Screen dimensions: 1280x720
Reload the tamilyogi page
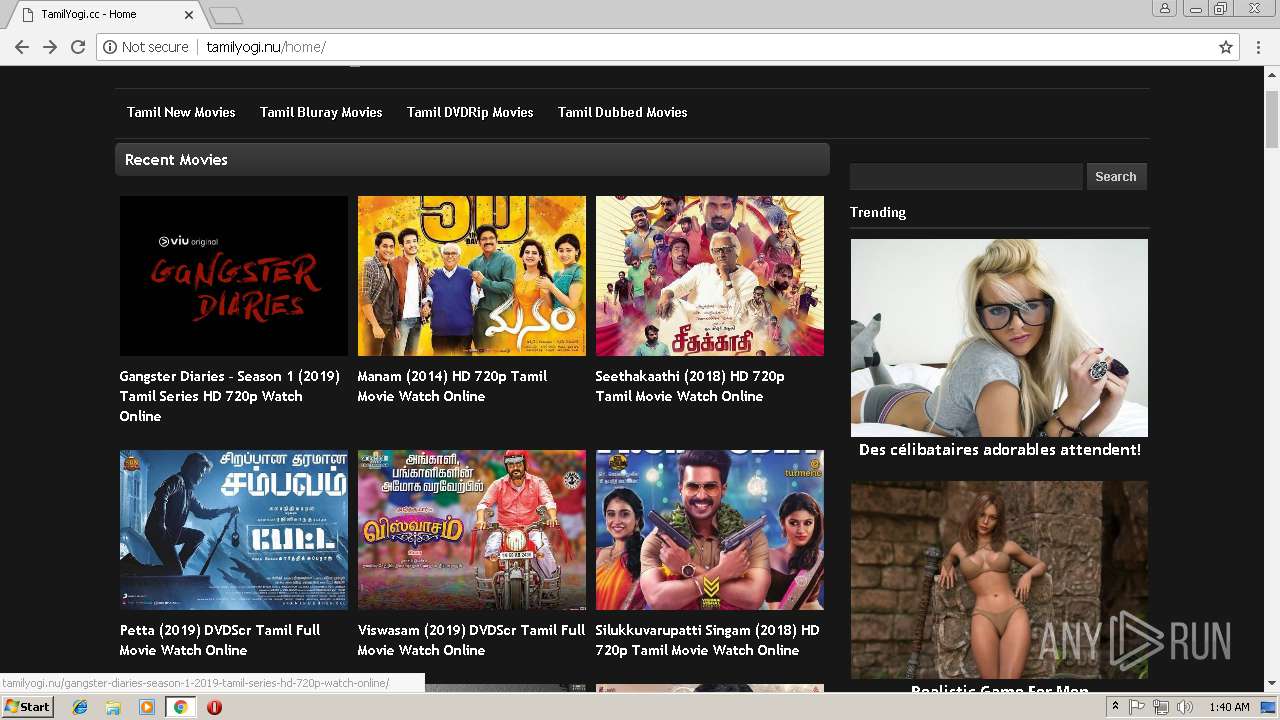[78, 47]
